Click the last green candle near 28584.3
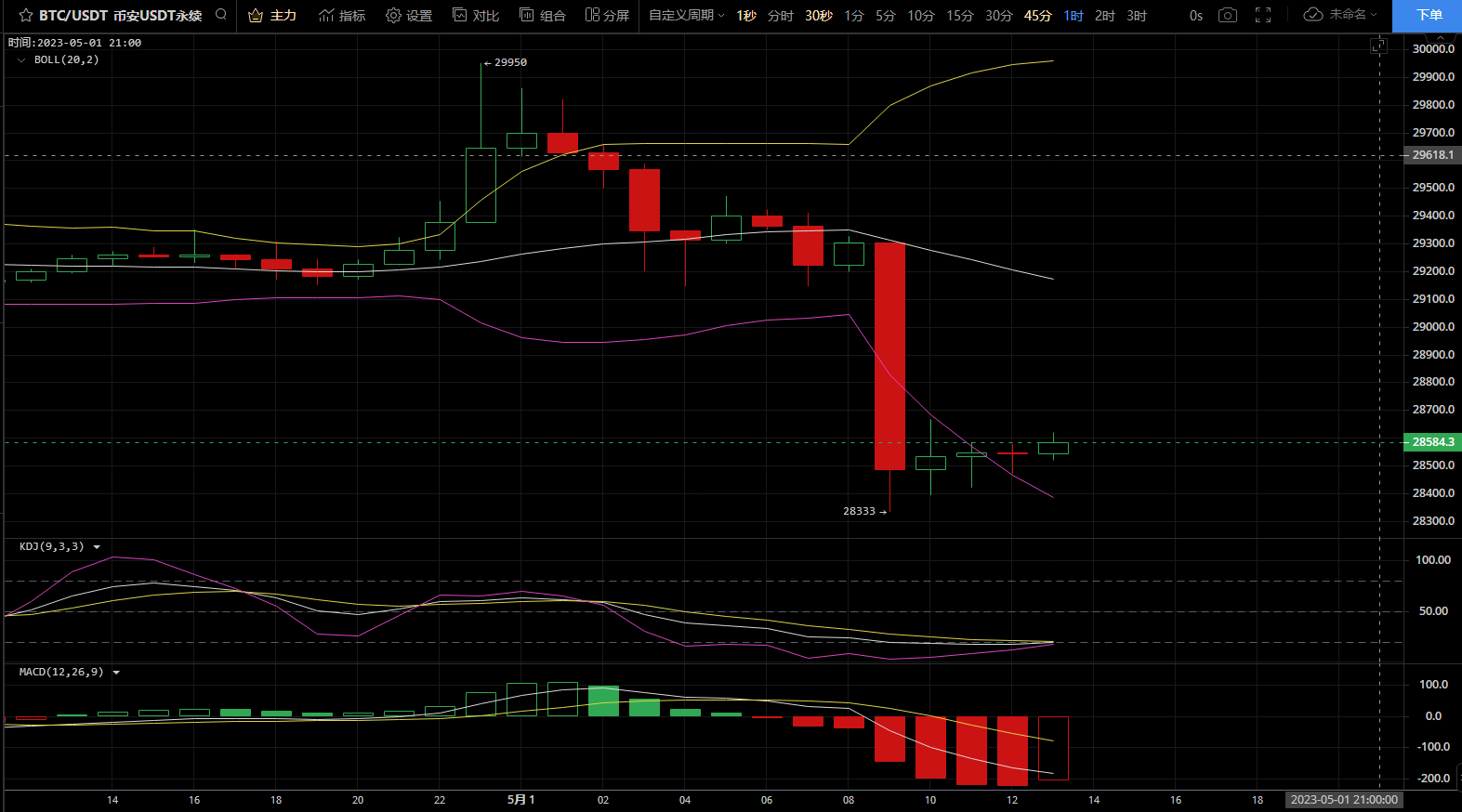The height and width of the screenshot is (812, 1462). point(1053,448)
